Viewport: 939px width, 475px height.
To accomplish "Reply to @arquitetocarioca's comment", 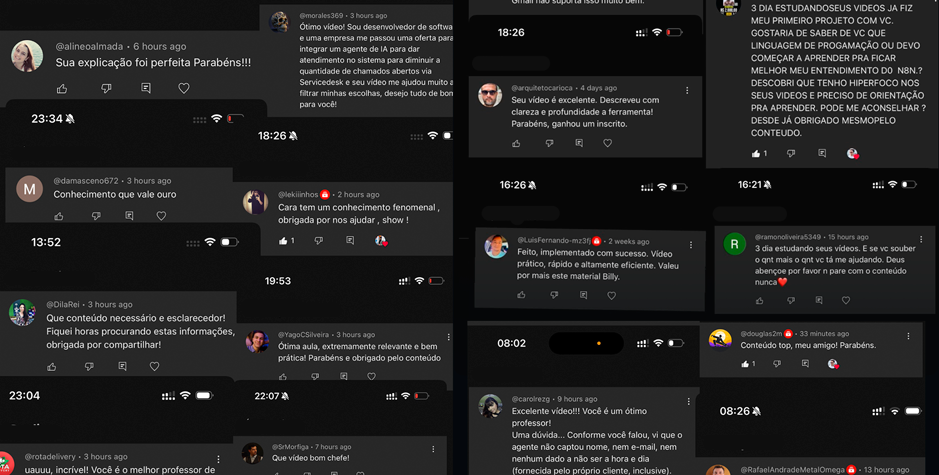I will [579, 143].
